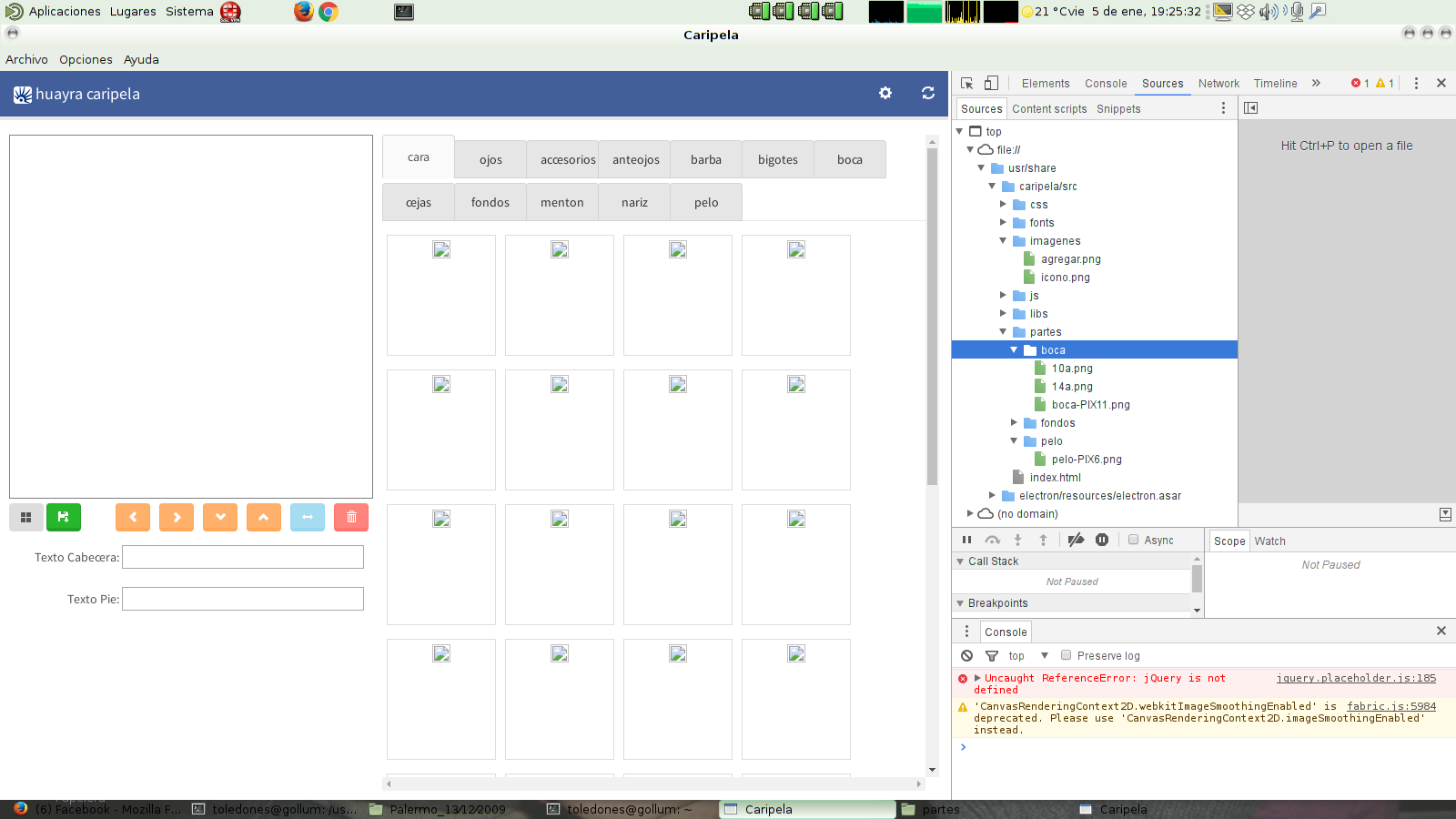Collapse the imagenes folder
Viewport: 1456px width, 819px height.
coord(1003,240)
